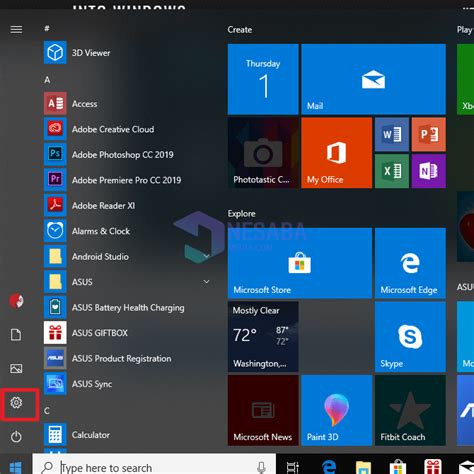
Task: Expand the ASUS folder chevron
Action: click(206, 282)
